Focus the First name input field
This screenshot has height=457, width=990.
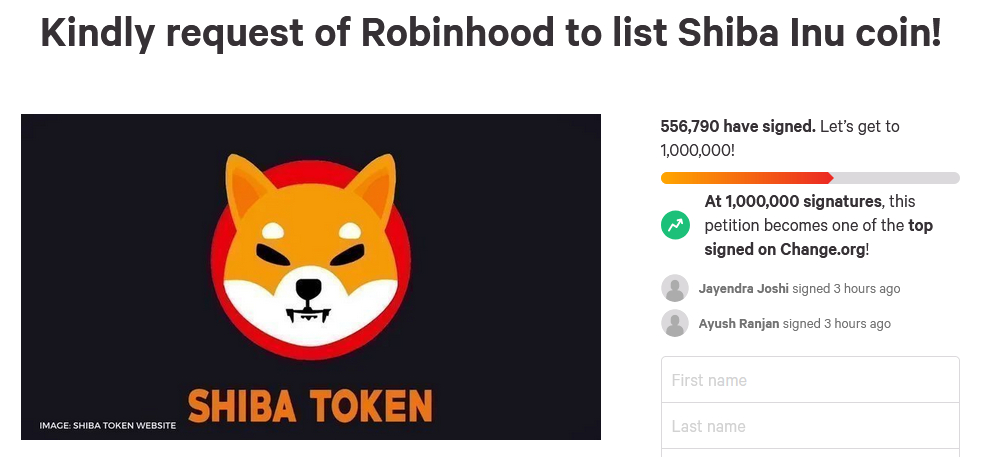coord(810,380)
